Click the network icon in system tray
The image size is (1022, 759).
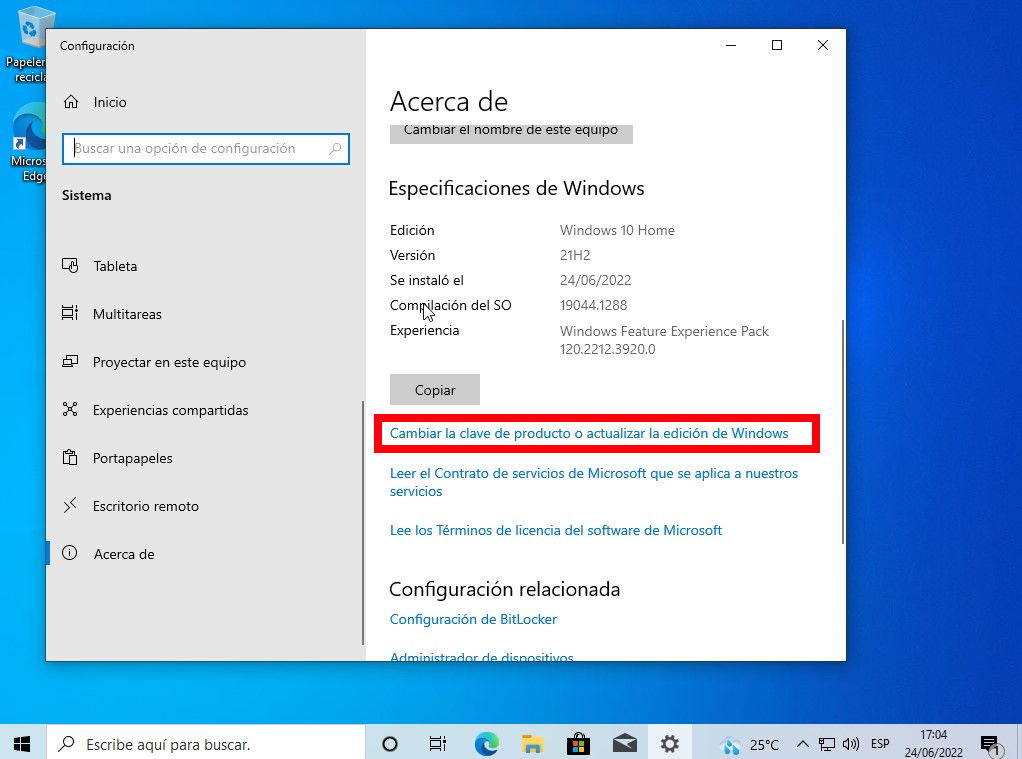[x=827, y=744]
